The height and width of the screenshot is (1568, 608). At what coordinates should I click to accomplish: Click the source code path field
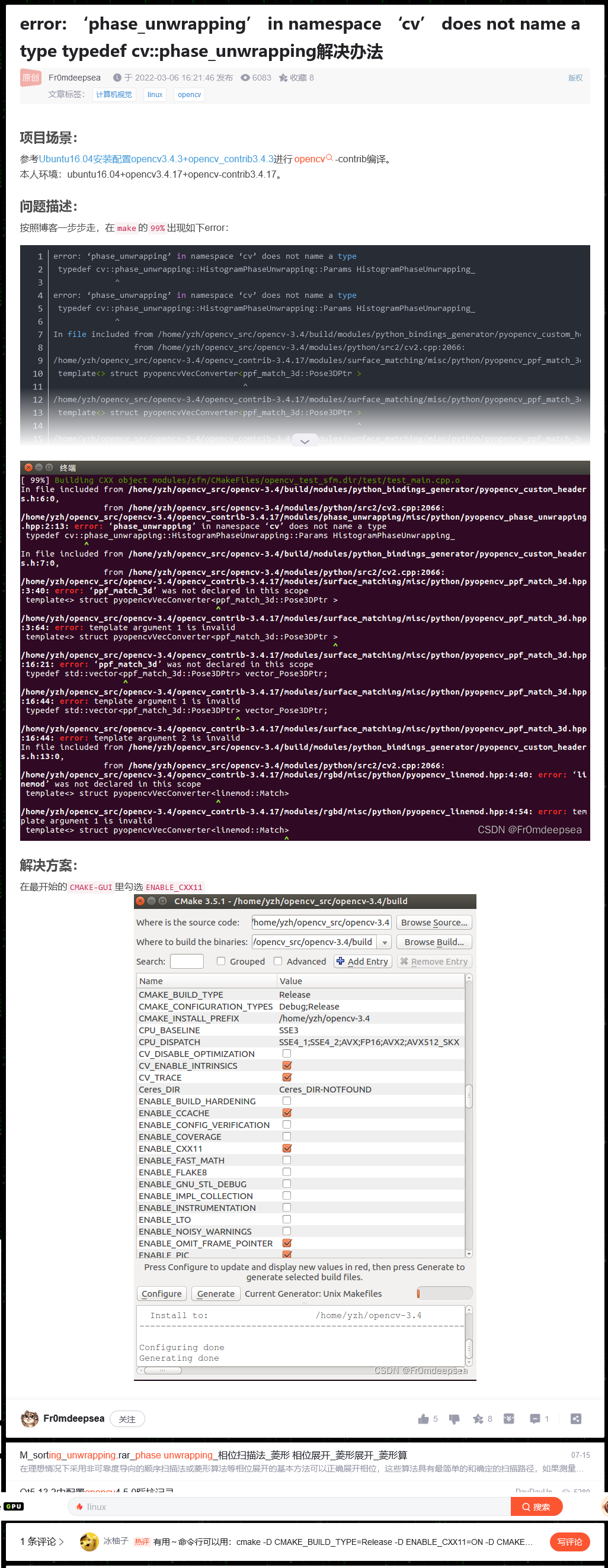coord(321,923)
